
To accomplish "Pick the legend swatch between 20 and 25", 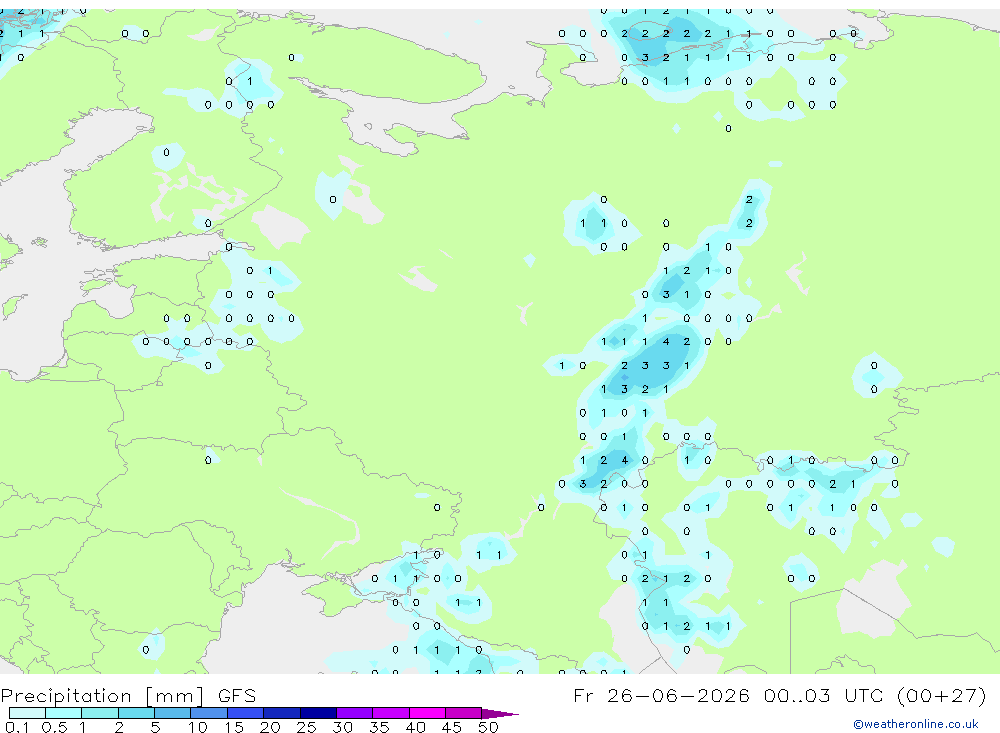I will point(282,713).
